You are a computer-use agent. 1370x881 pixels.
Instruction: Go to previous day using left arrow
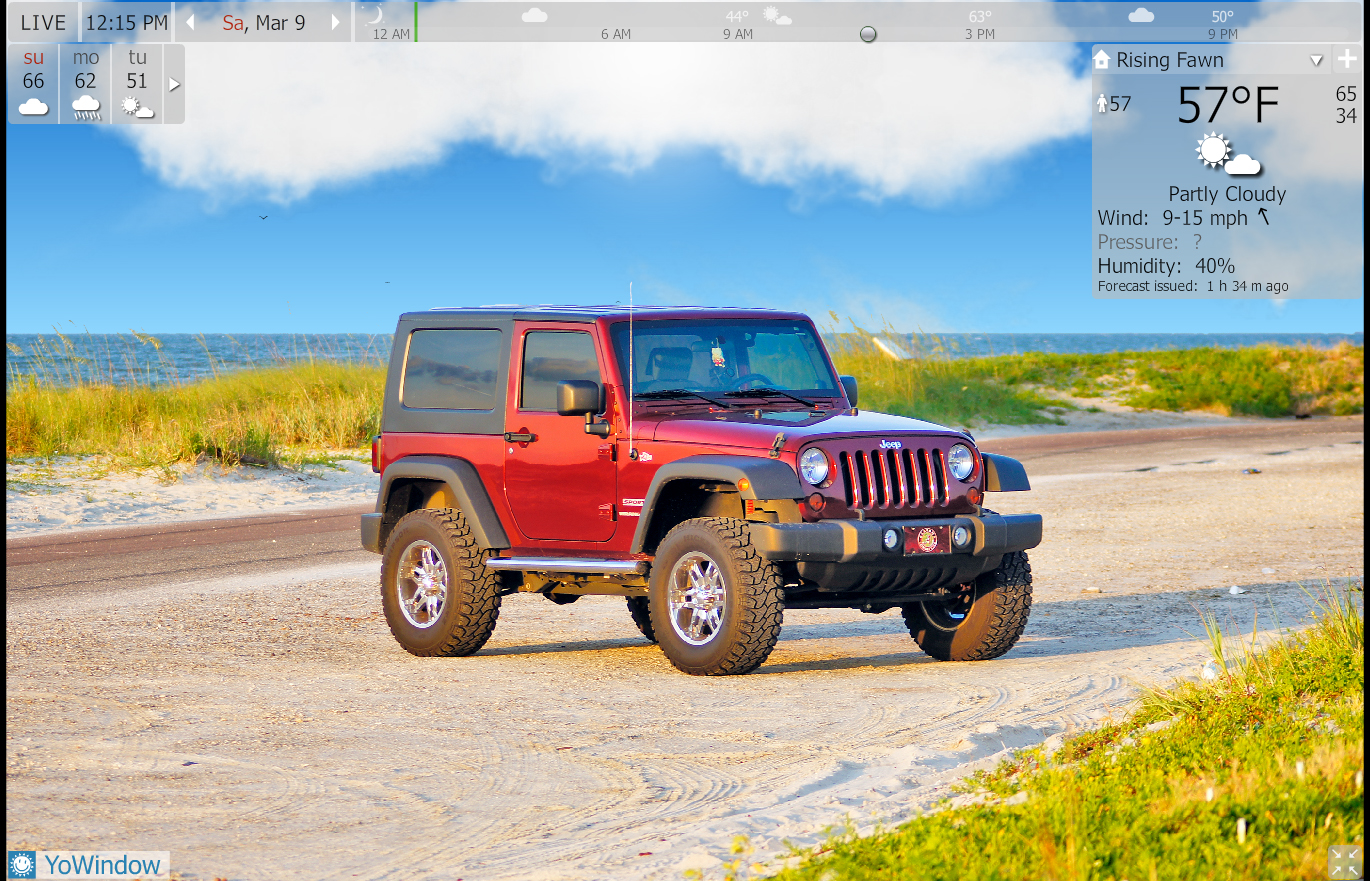(x=190, y=22)
